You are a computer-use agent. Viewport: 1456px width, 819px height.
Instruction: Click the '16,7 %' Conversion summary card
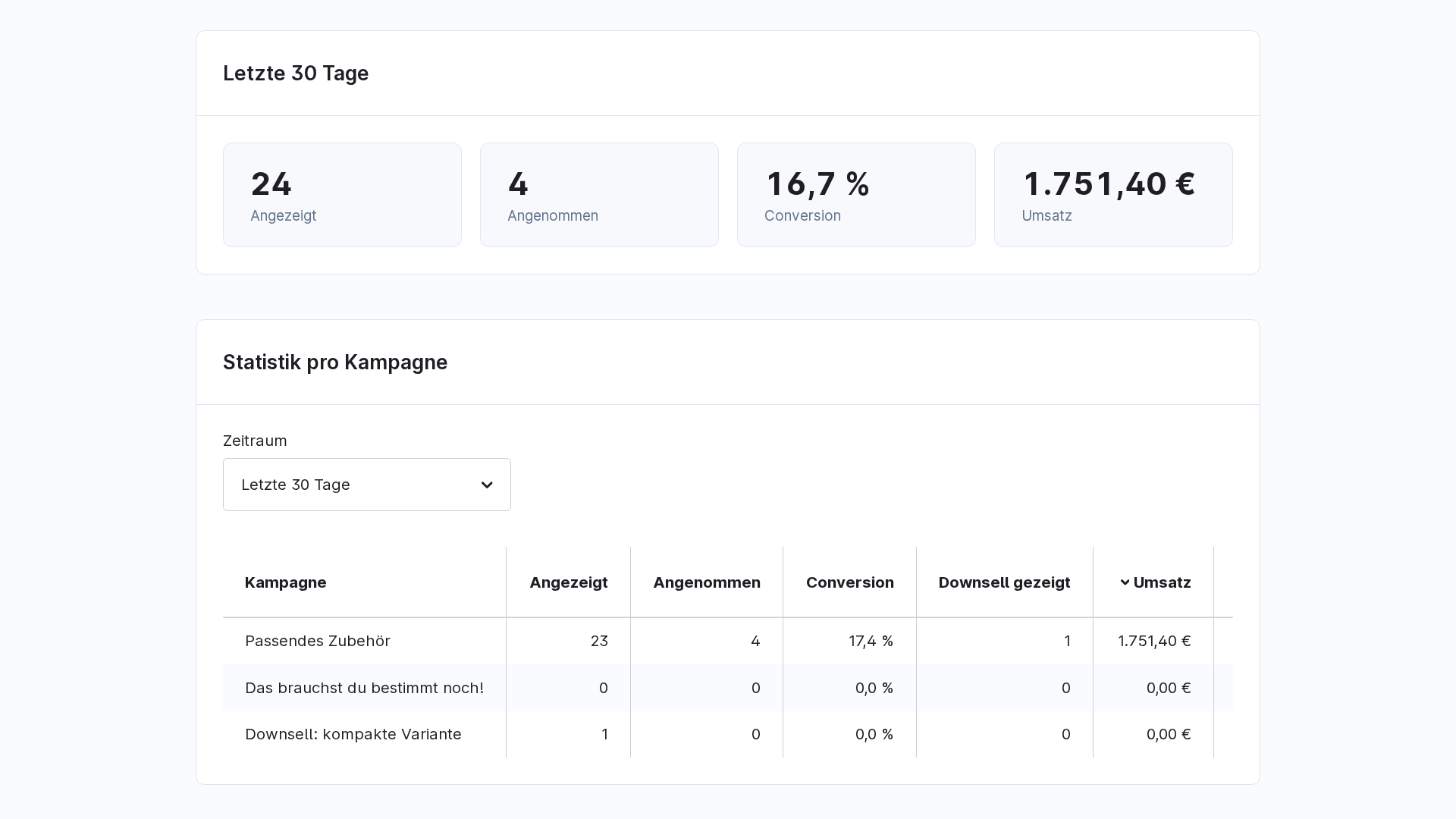point(856,195)
